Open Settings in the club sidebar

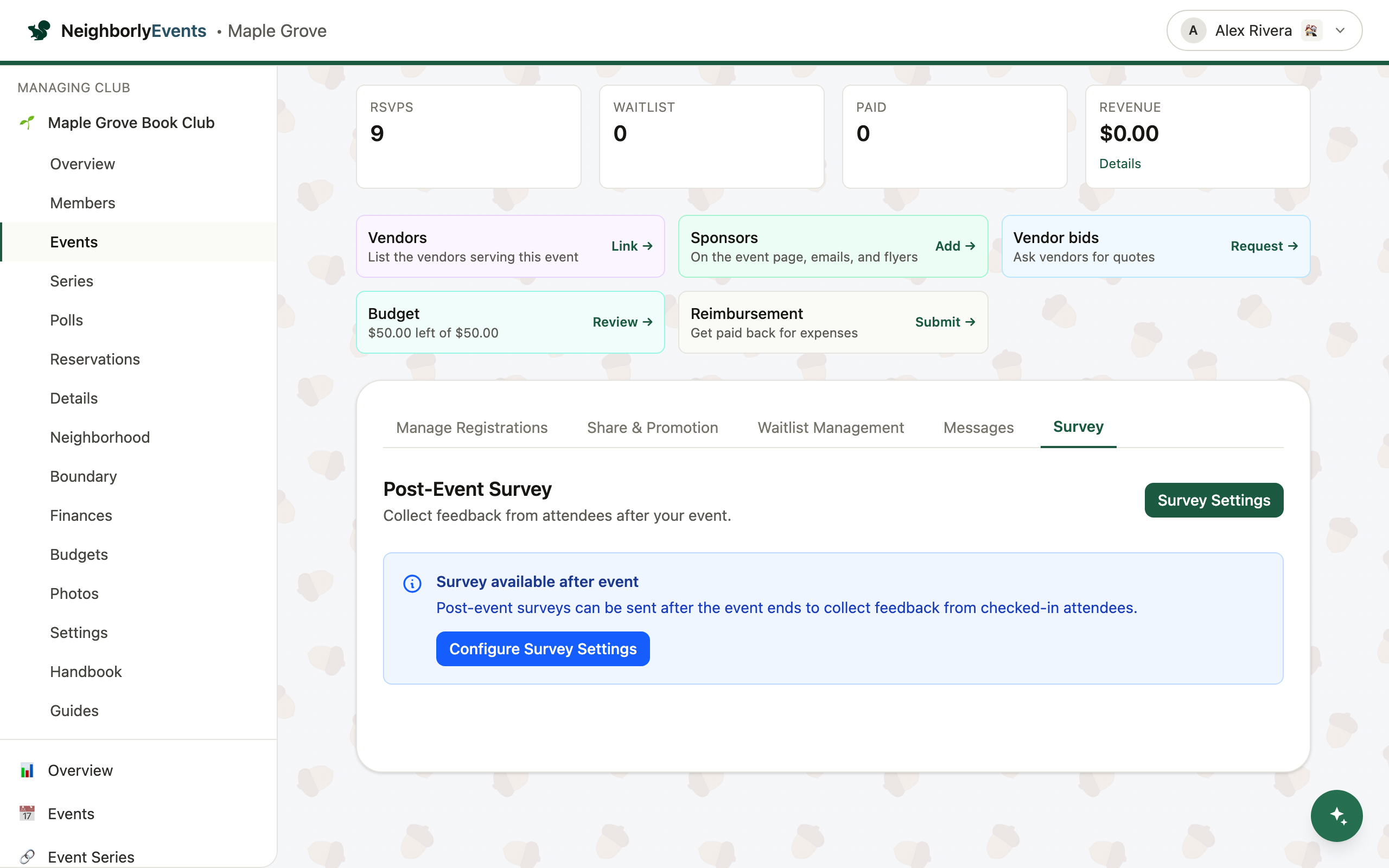coord(138,633)
